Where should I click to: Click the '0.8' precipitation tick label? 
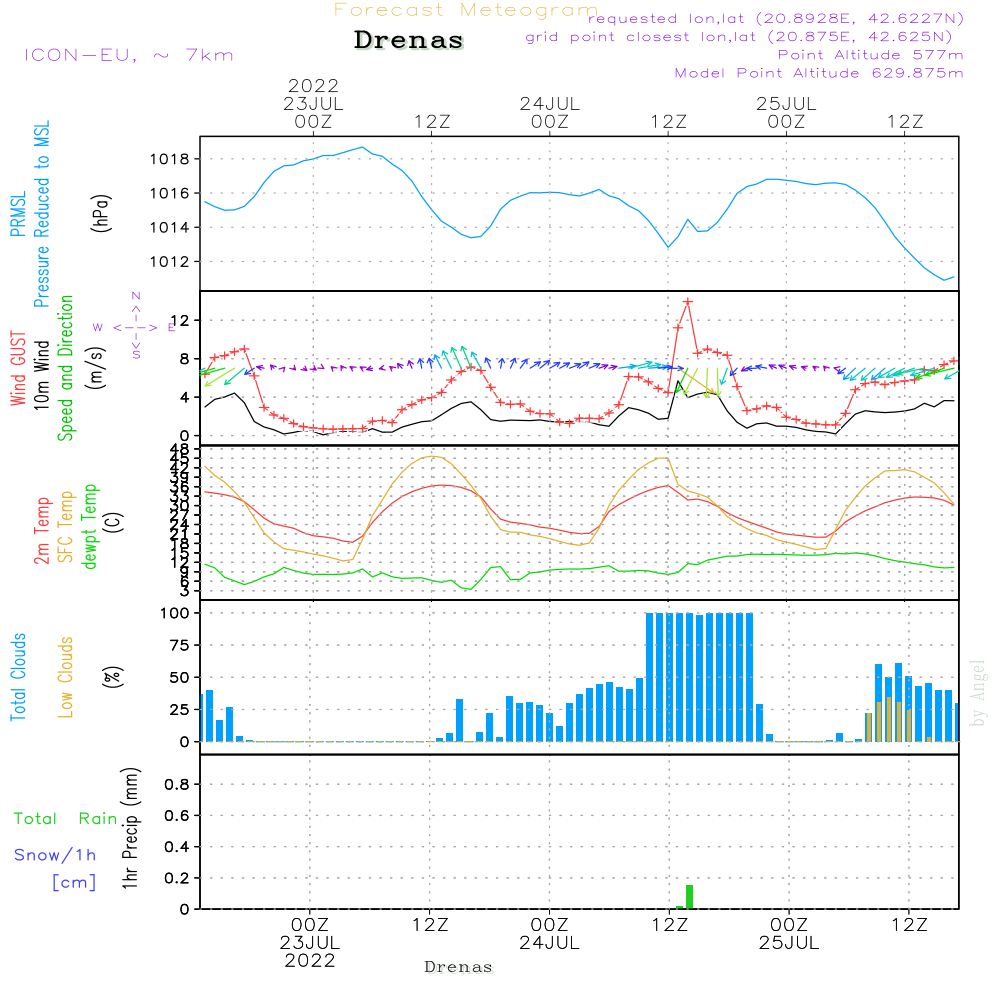[177, 784]
